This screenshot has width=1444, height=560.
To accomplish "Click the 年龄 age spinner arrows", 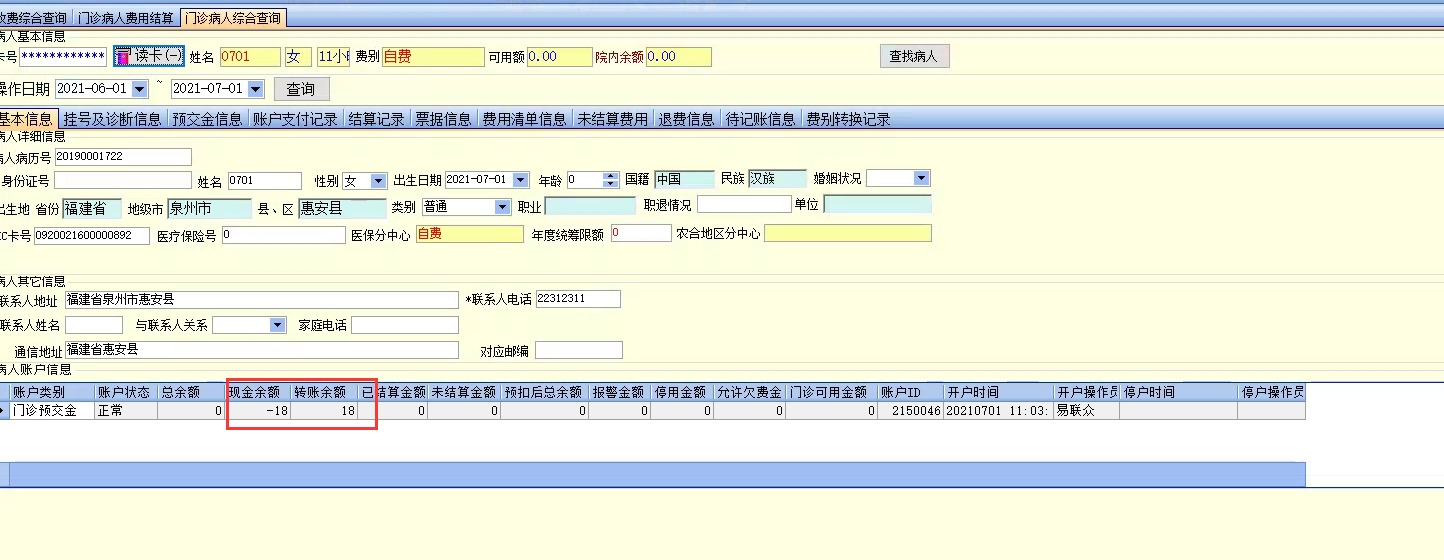I will tap(611, 181).
